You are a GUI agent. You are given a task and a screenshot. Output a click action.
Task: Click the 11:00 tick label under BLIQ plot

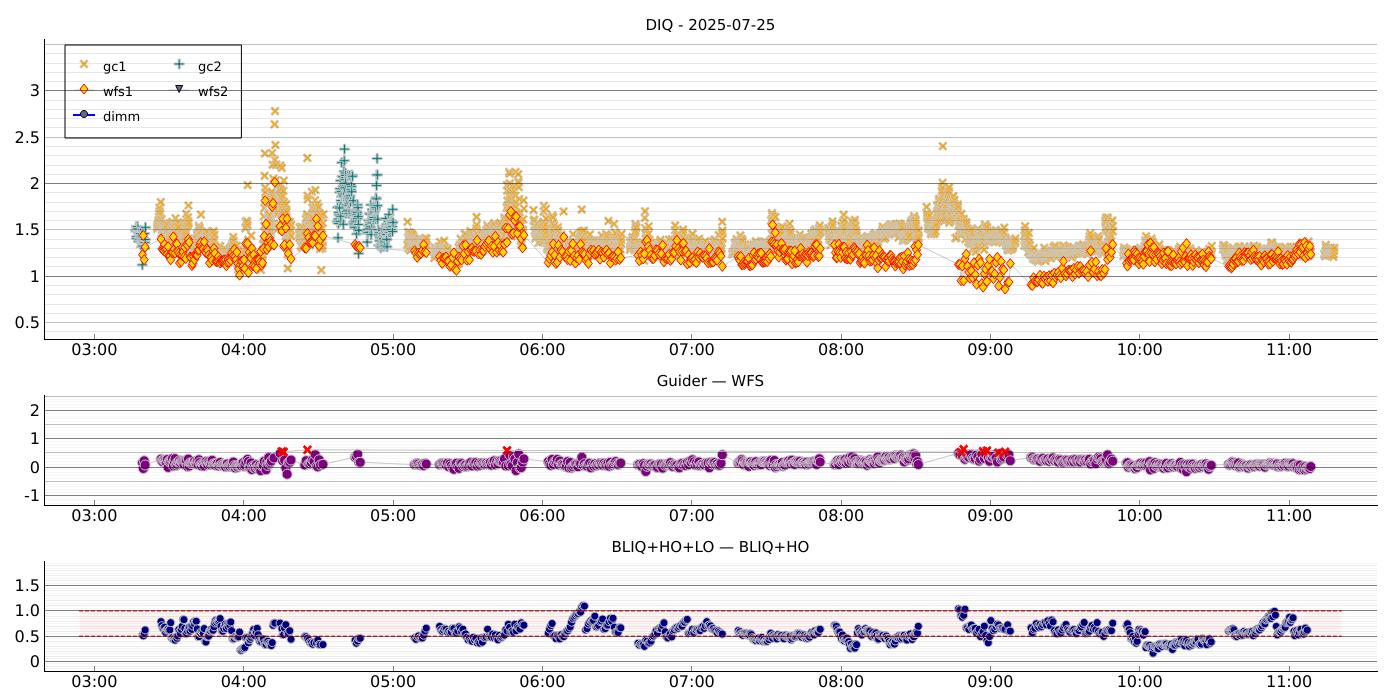1289,682
